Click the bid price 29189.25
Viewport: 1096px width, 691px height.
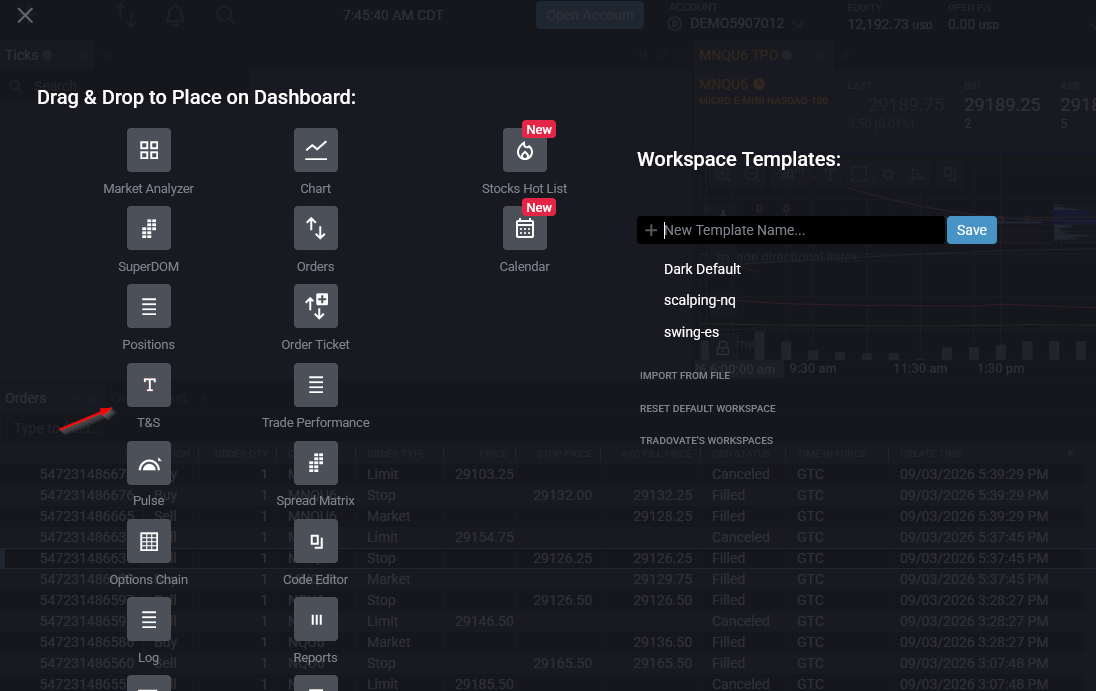click(1002, 105)
